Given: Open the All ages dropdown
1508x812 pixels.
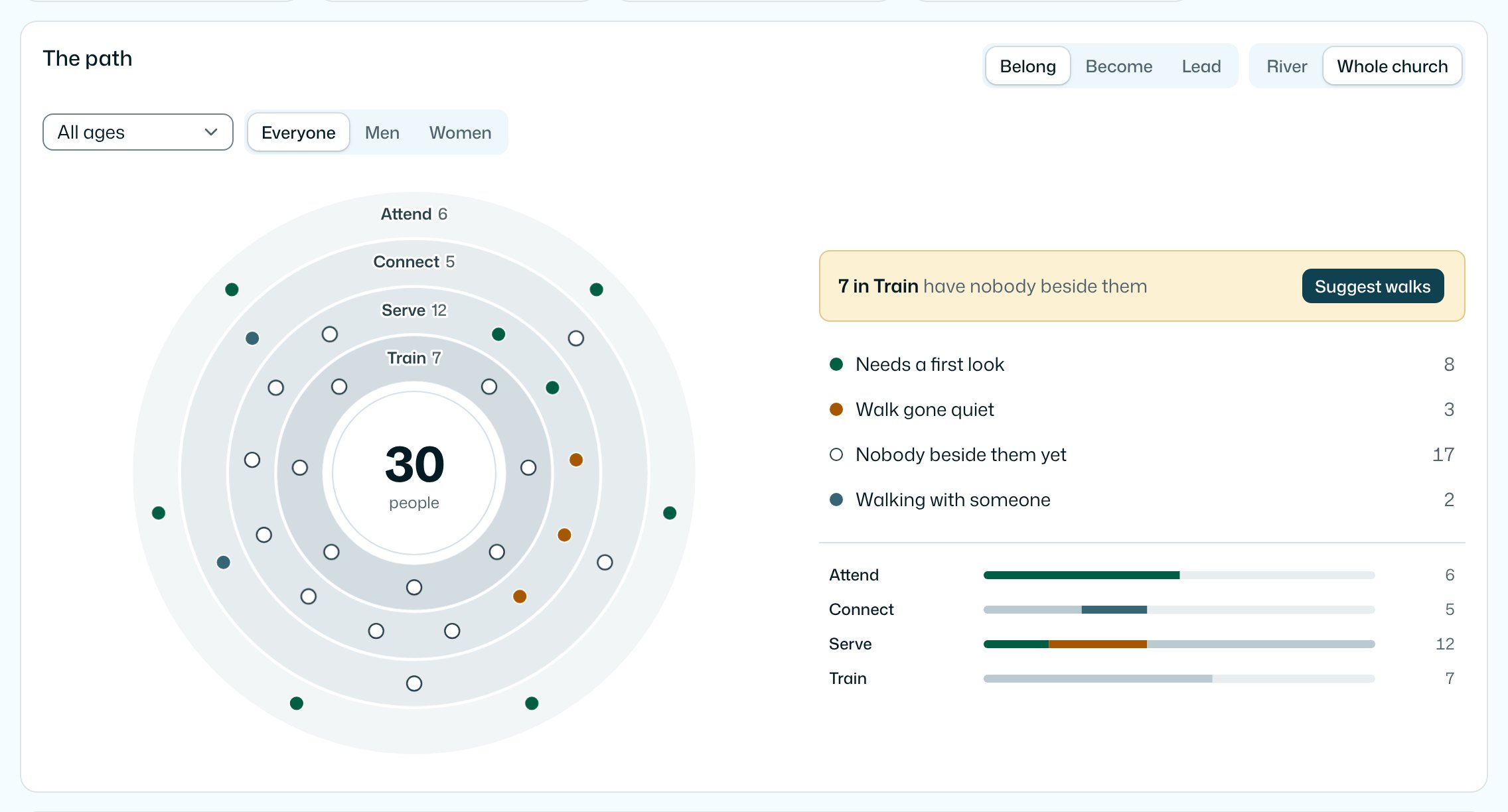Looking at the screenshot, I should coord(138,132).
